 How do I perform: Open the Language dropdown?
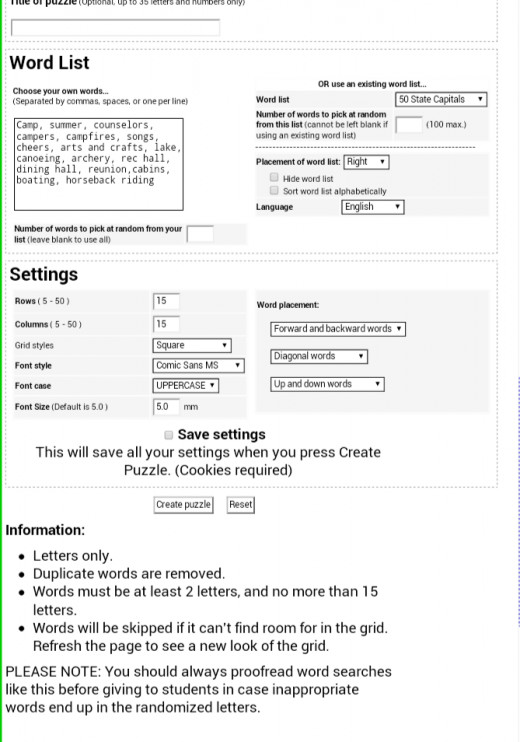pyautogui.click(x=372, y=207)
